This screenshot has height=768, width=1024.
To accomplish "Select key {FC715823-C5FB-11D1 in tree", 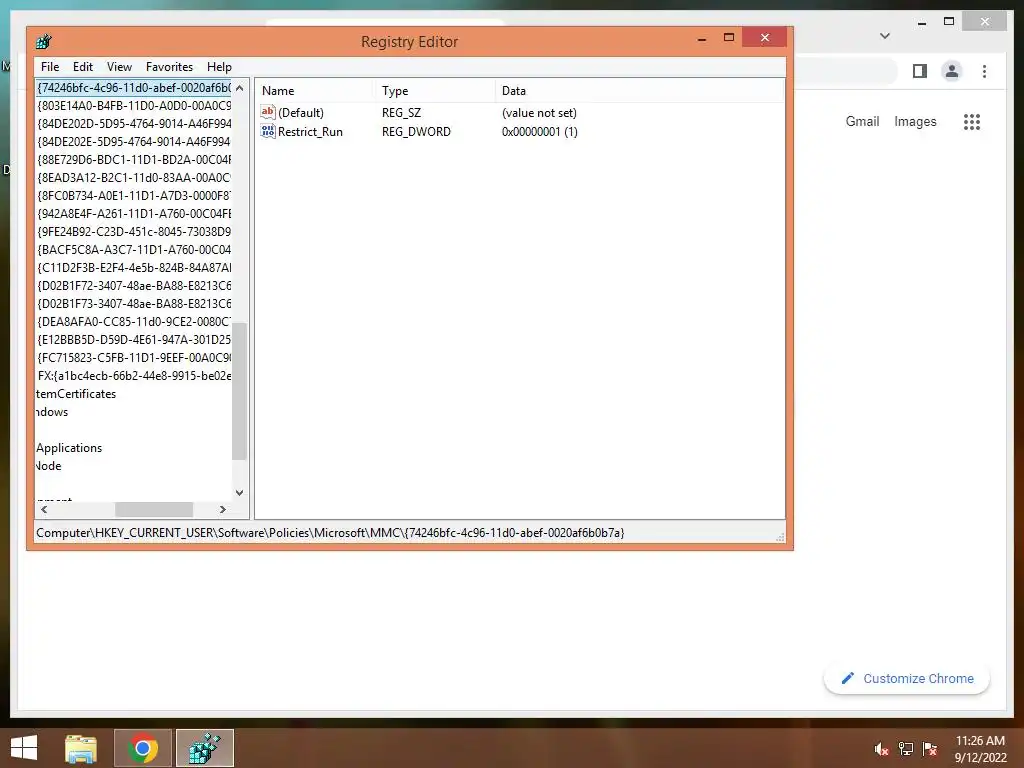I will click(x=134, y=358).
